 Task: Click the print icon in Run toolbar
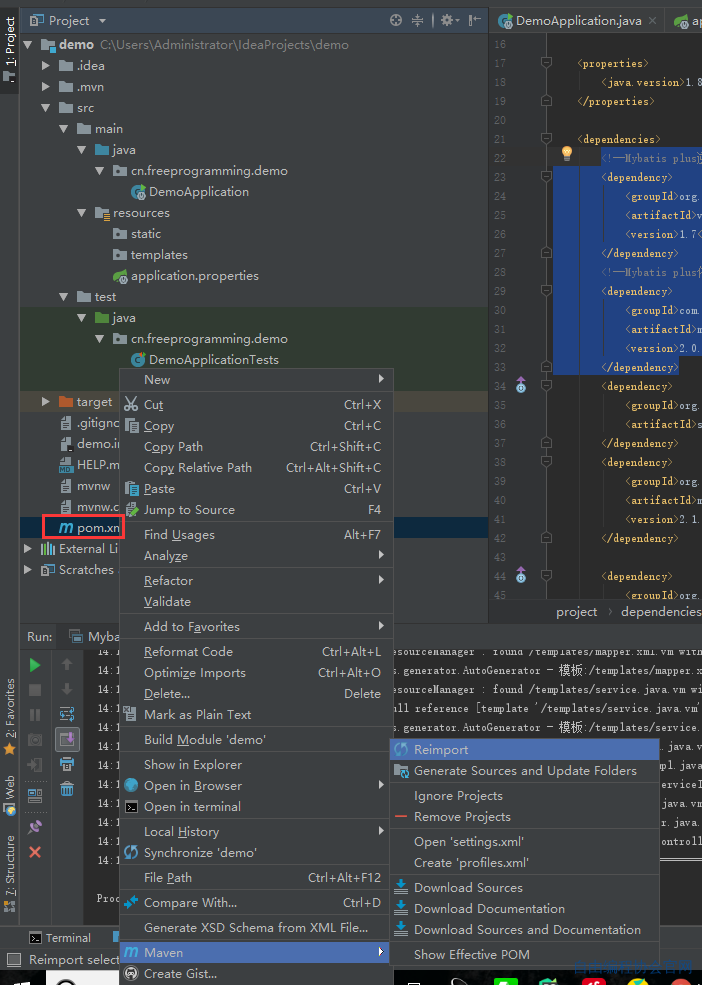pyautogui.click(x=67, y=764)
